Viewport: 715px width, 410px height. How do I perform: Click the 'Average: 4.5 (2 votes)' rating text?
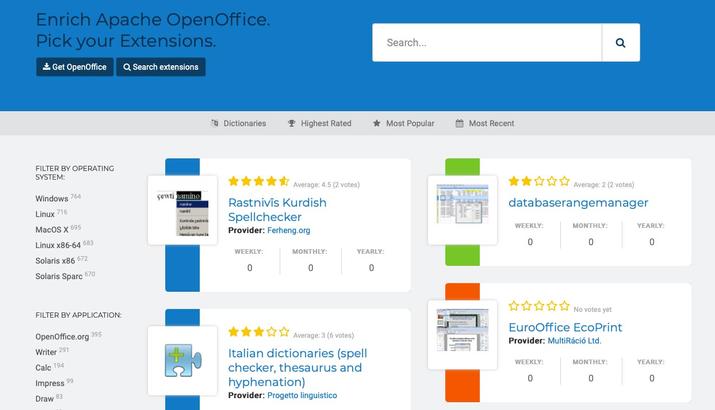pos(326,185)
